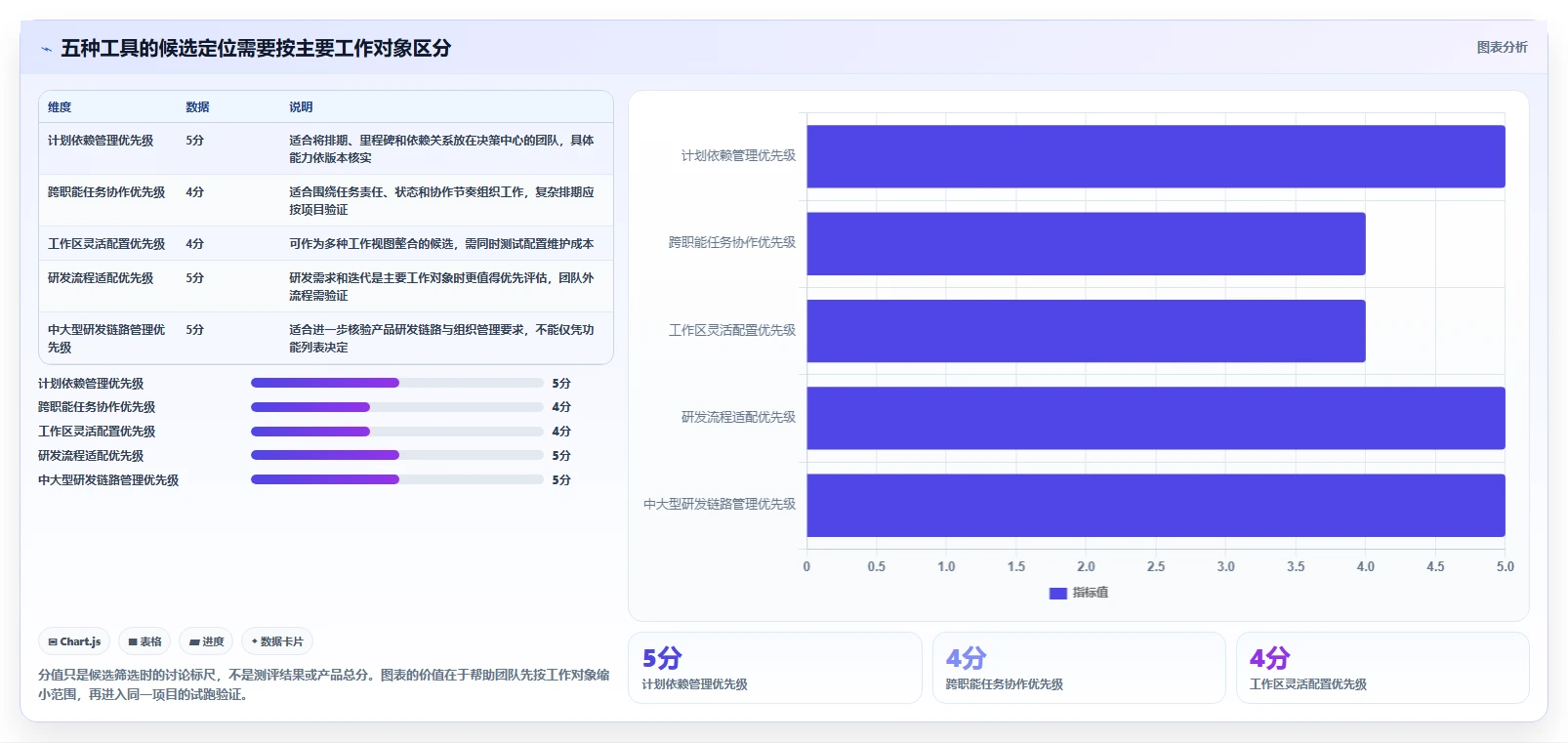Click the 中大型研发链路管理优先级 progress bar
The width and height of the screenshot is (1568, 743).
(396, 479)
